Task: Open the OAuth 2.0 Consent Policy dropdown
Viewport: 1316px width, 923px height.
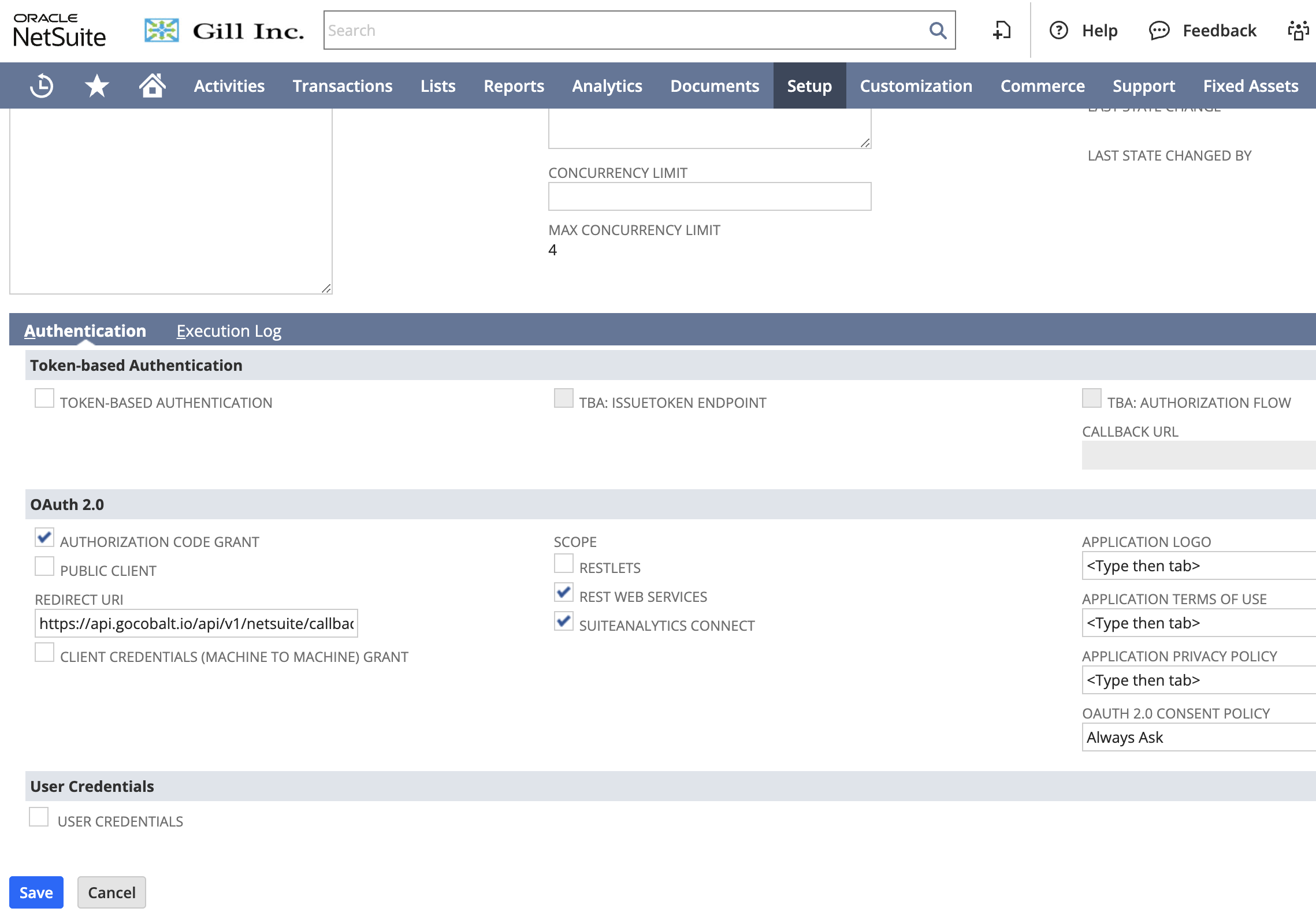Action: pyautogui.click(x=1198, y=738)
